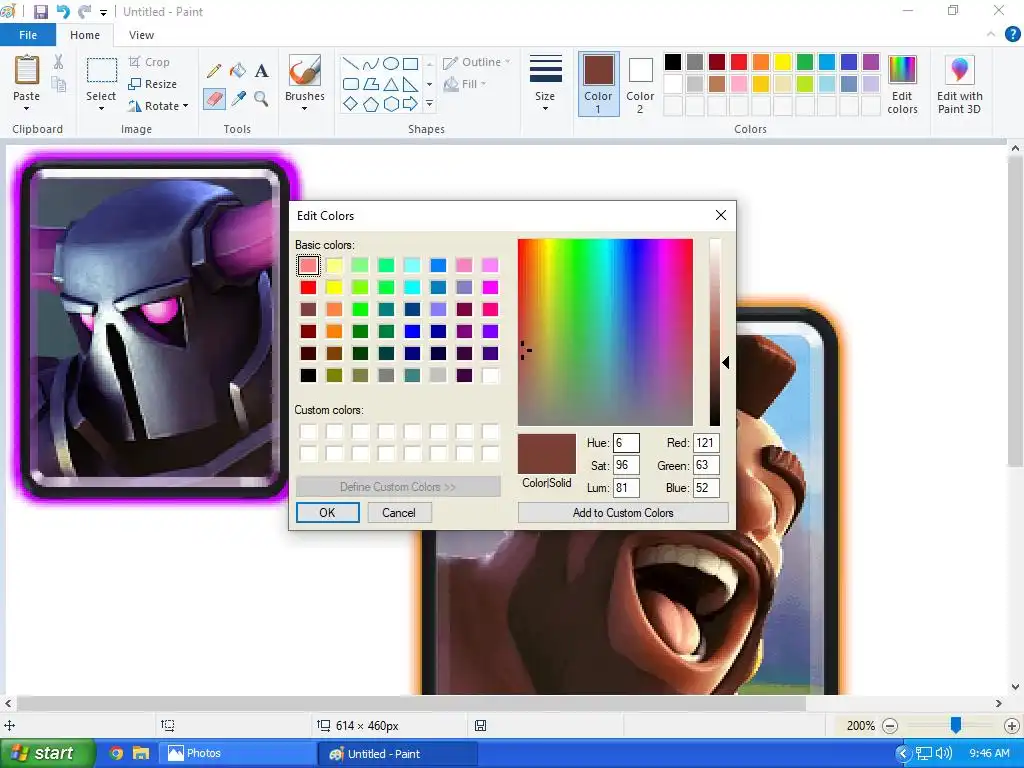Choose the Oval shape
The width and height of the screenshot is (1024, 768).
[391, 63]
